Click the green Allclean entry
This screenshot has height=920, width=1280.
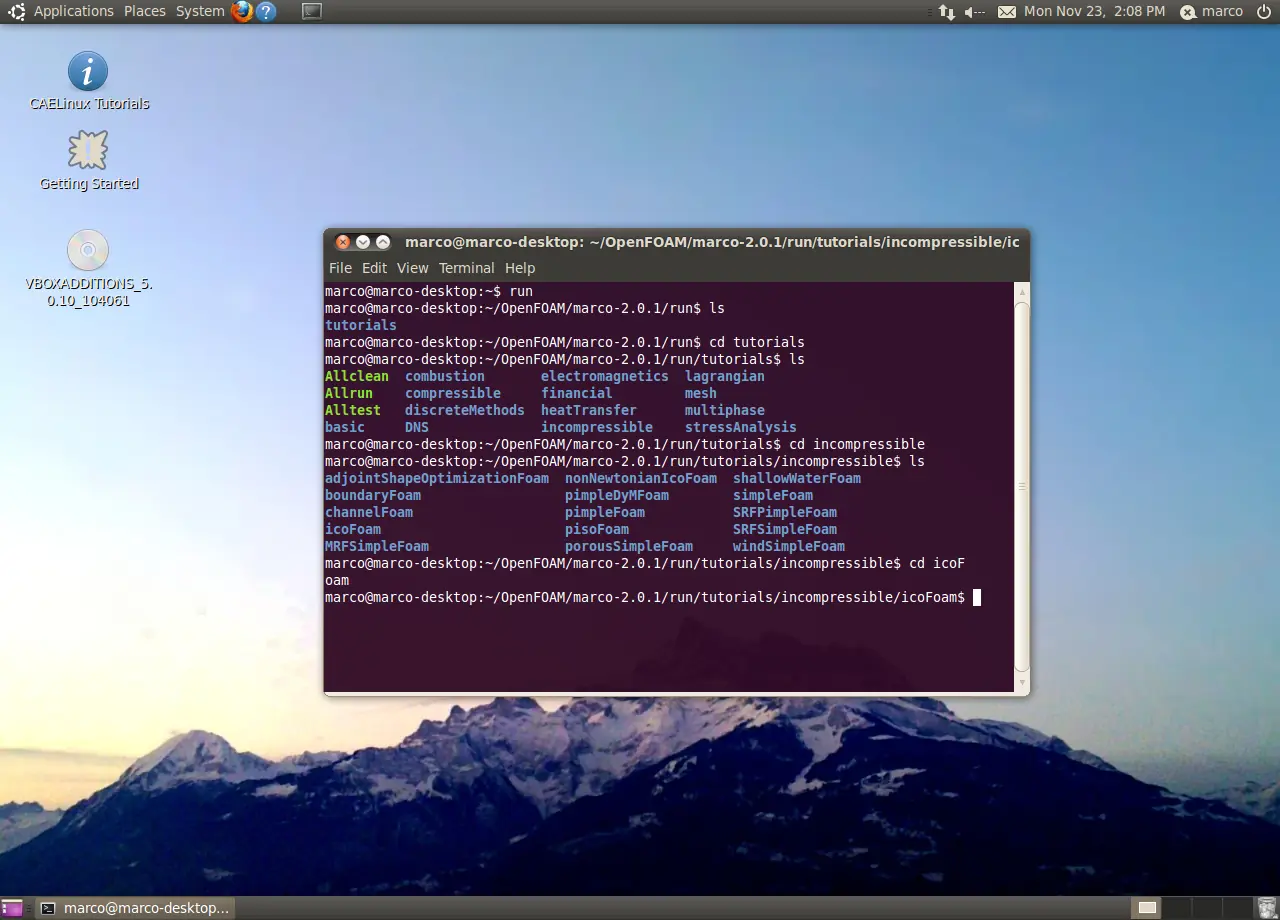[357, 376]
